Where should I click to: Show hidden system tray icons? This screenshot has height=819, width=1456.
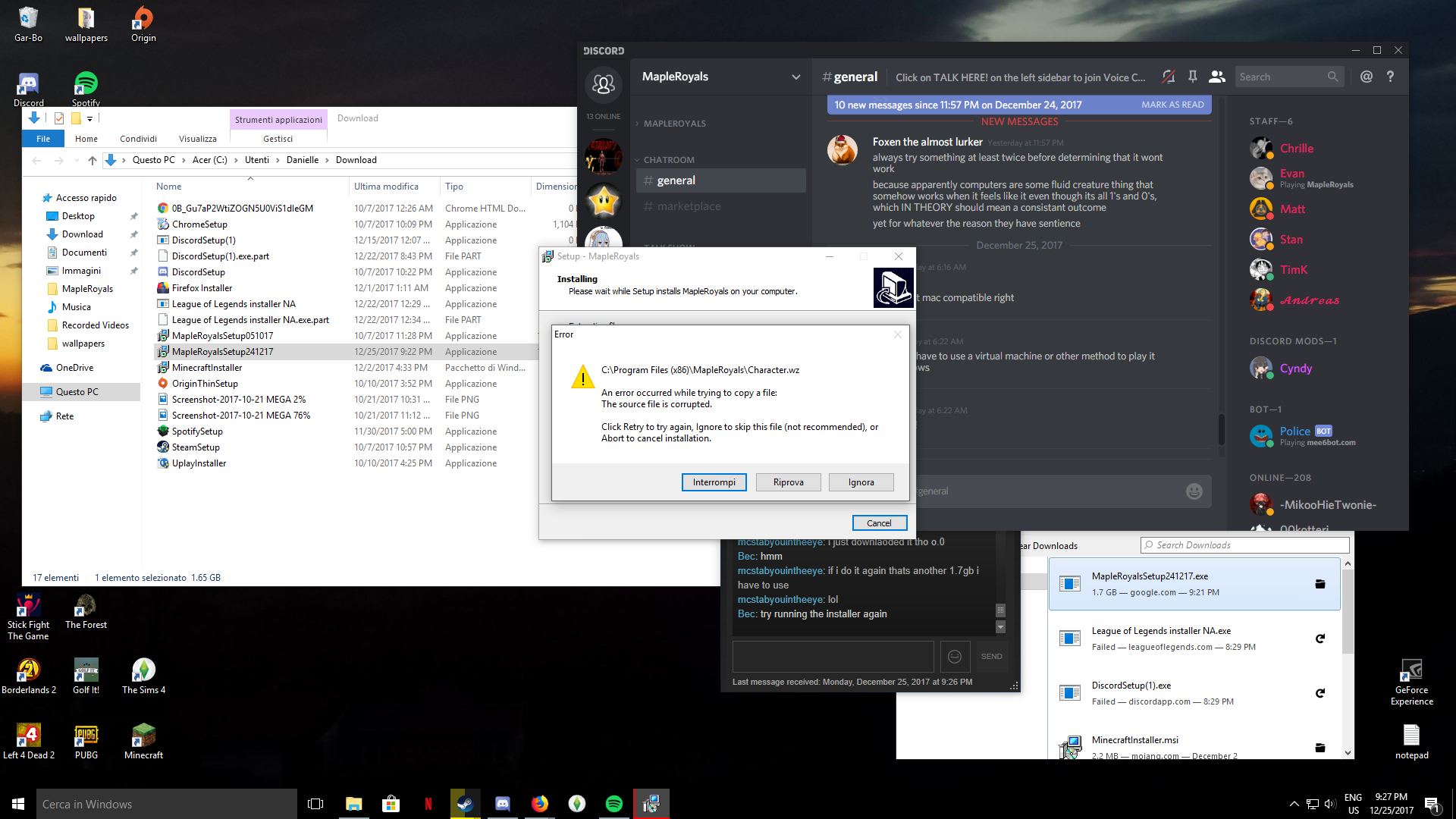point(1293,804)
